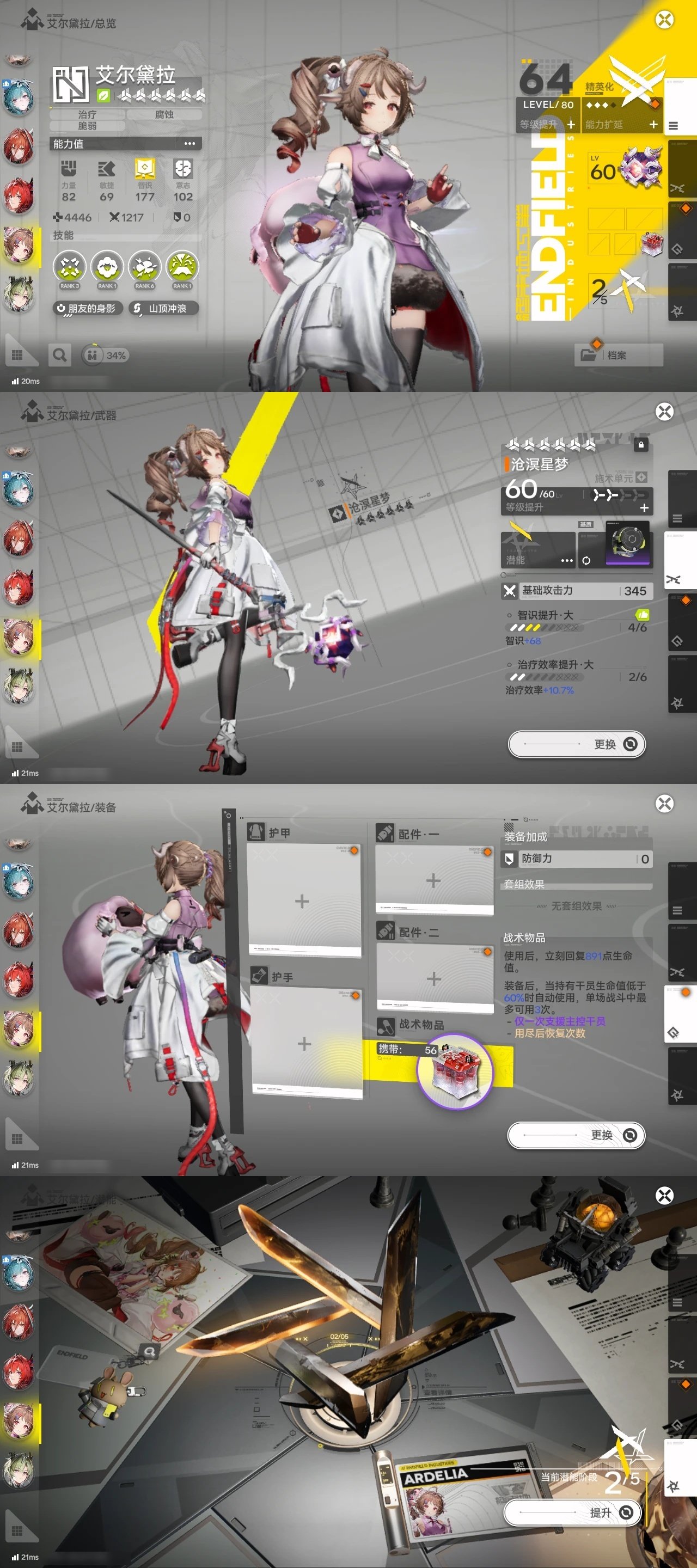The width and height of the screenshot is (697, 1568).
Task: Click the 基质 refresh cycle icon
Action: tap(585, 560)
